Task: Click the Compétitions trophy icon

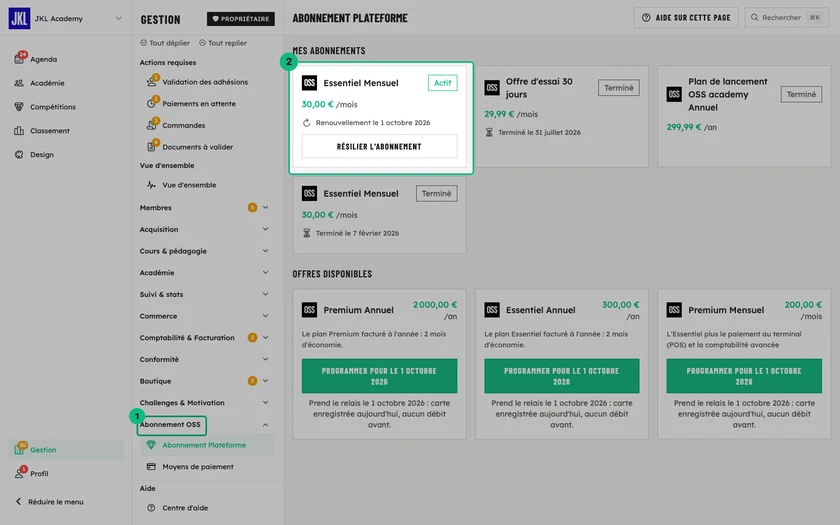Action: (x=19, y=107)
